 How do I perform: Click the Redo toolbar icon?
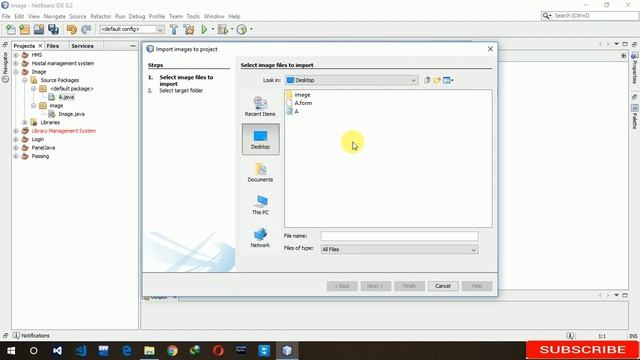coord(86,29)
